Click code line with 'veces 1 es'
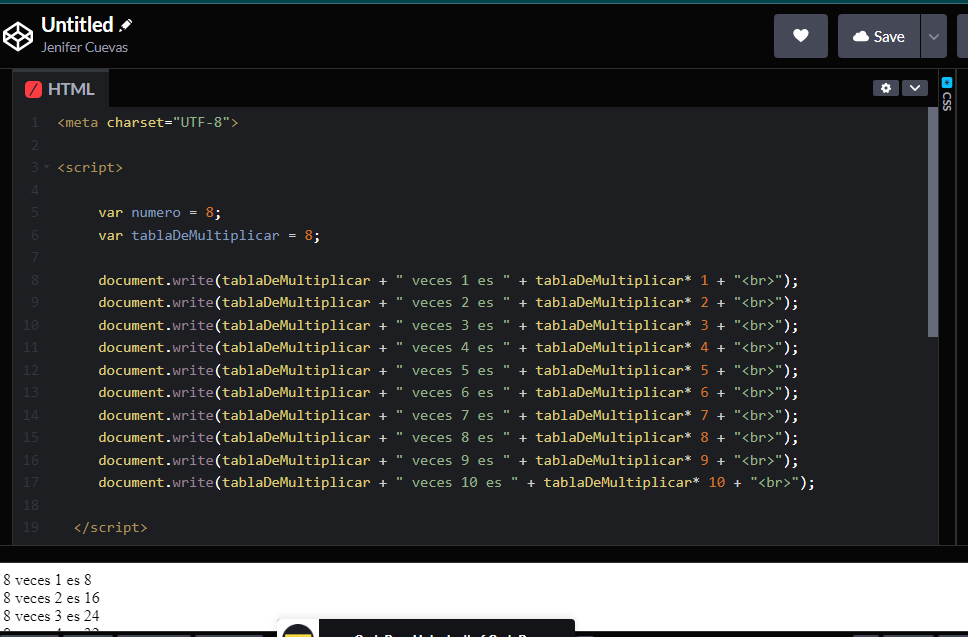This screenshot has height=637, width=968. point(448,280)
